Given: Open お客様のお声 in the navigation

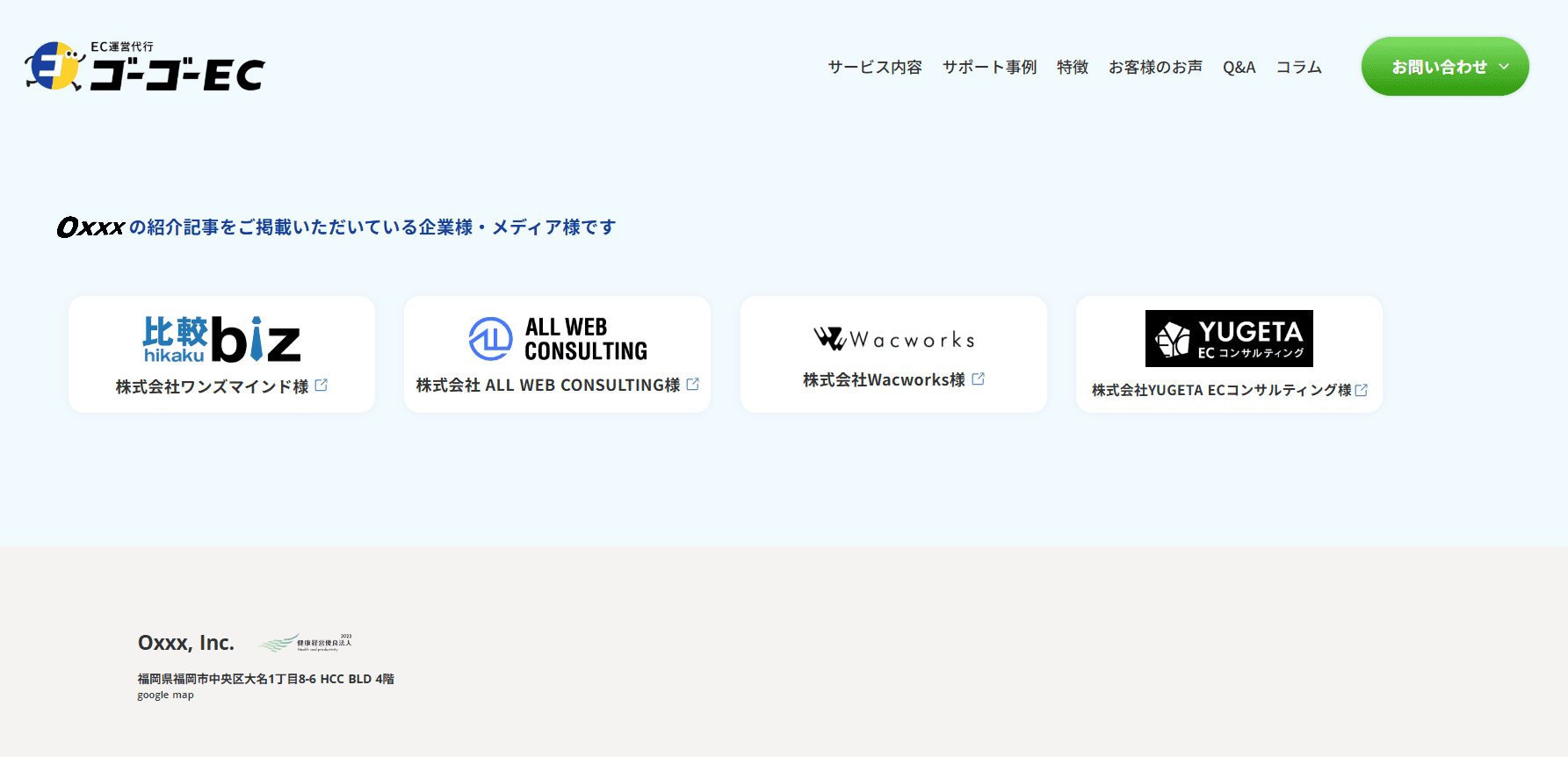Looking at the screenshot, I should click(x=1155, y=67).
